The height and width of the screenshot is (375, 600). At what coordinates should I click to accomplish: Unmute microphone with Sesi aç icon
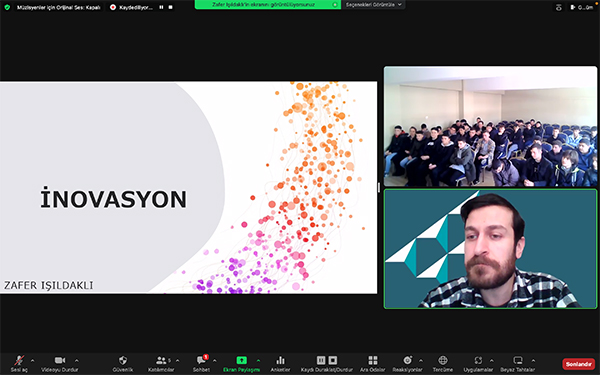pyautogui.click(x=19, y=364)
